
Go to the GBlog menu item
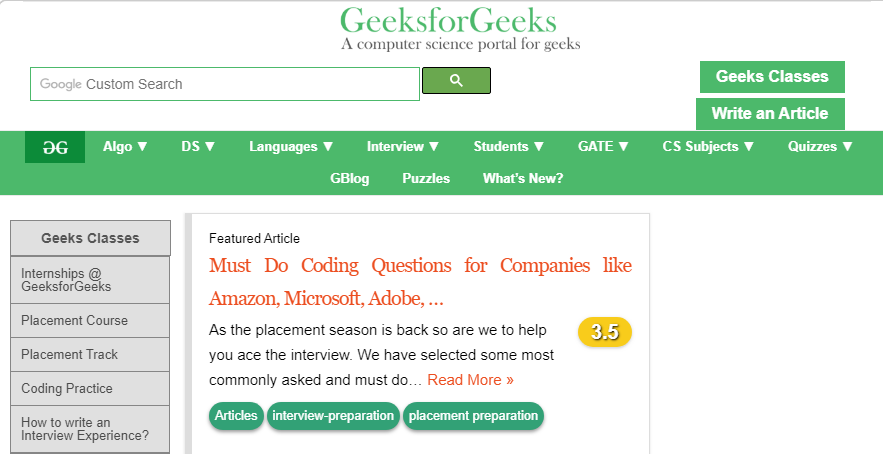pyautogui.click(x=350, y=178)
